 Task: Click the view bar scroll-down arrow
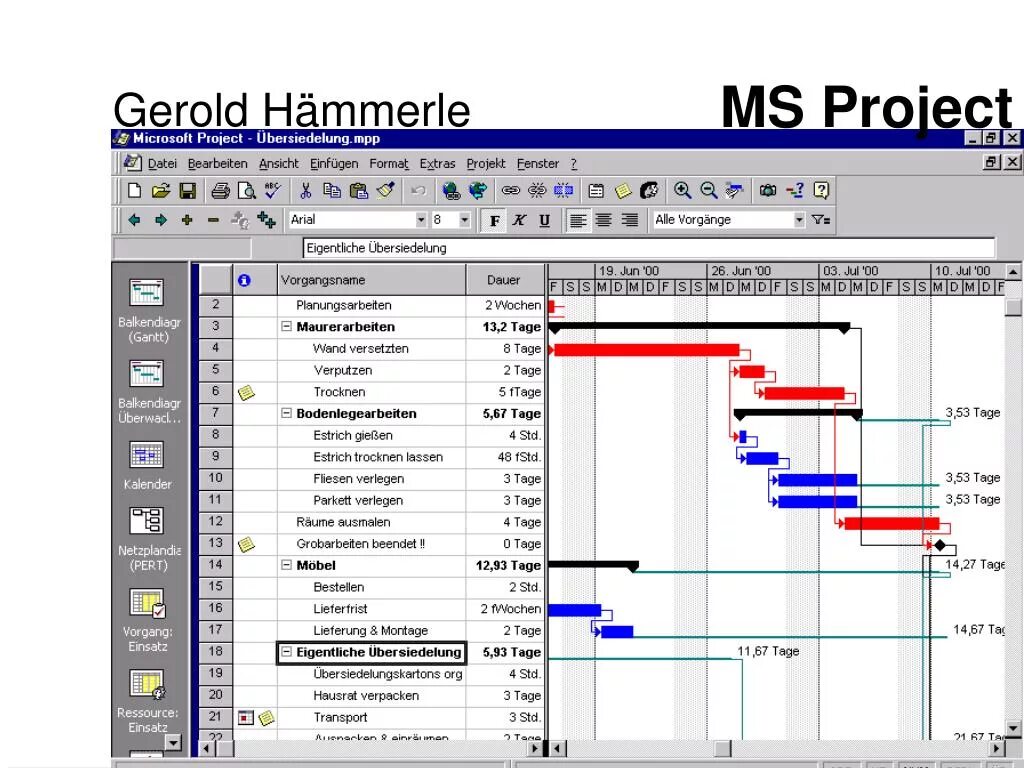coord(173,743)
